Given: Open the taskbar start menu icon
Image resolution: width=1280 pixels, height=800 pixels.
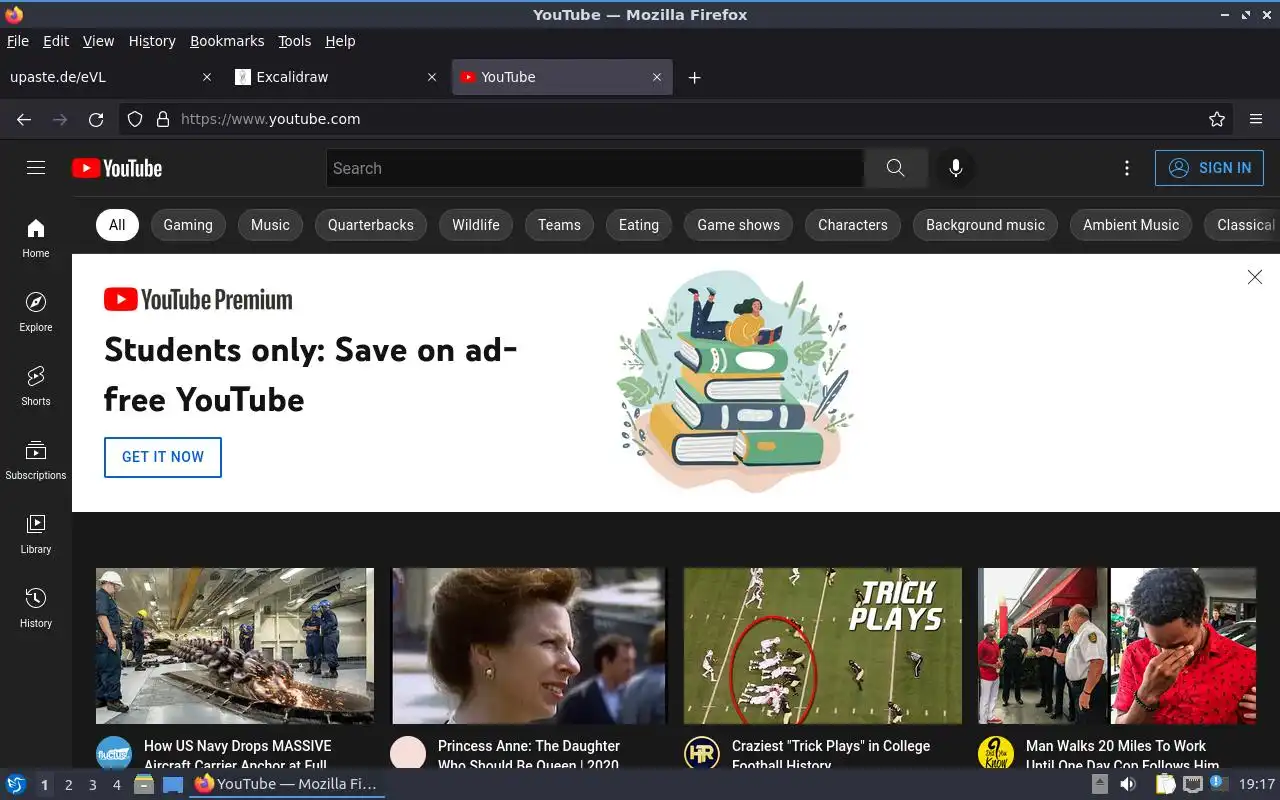Looking at the screenshot, I should coord(16,784).
